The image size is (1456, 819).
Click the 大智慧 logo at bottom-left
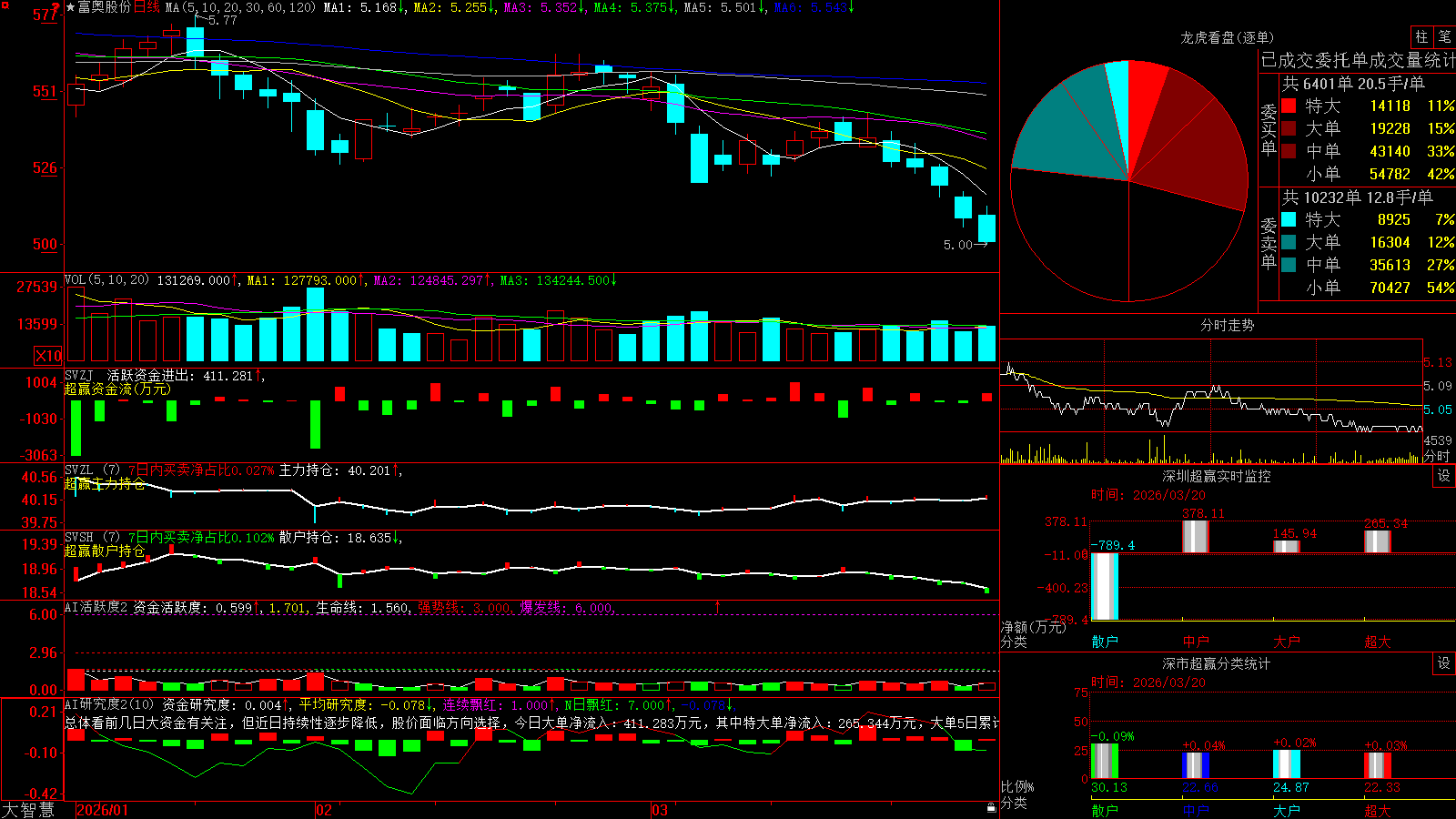point(28,809)
